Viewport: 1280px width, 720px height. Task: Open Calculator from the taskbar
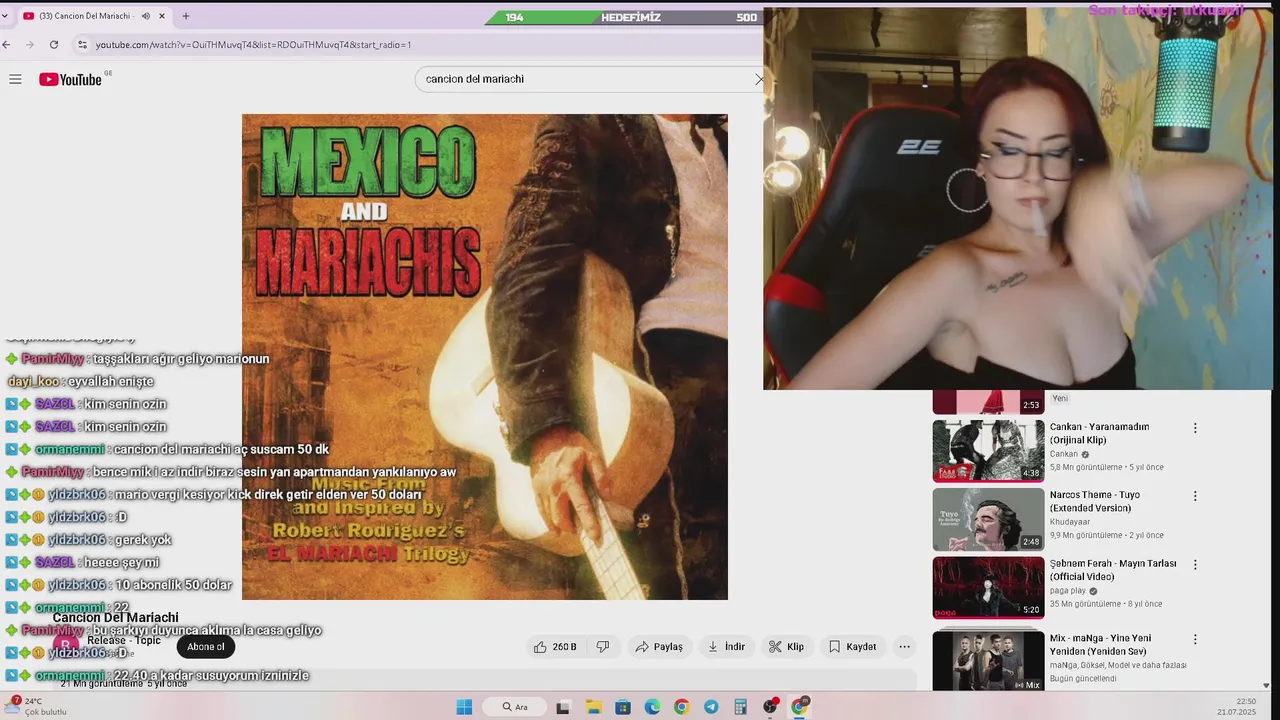740,707
